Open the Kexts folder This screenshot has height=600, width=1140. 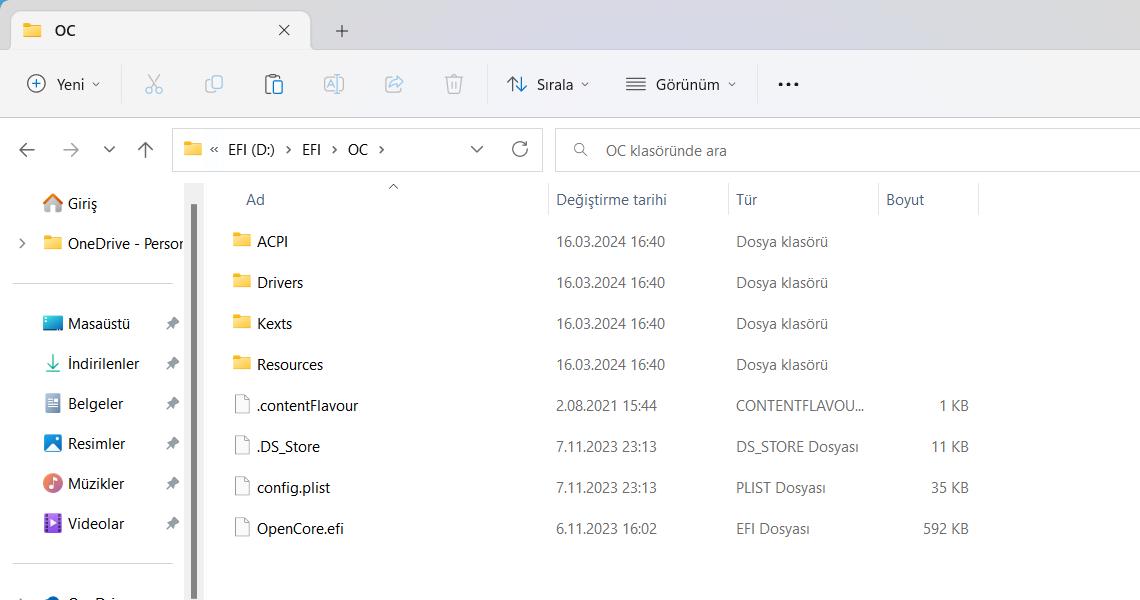tap(274, 324)
